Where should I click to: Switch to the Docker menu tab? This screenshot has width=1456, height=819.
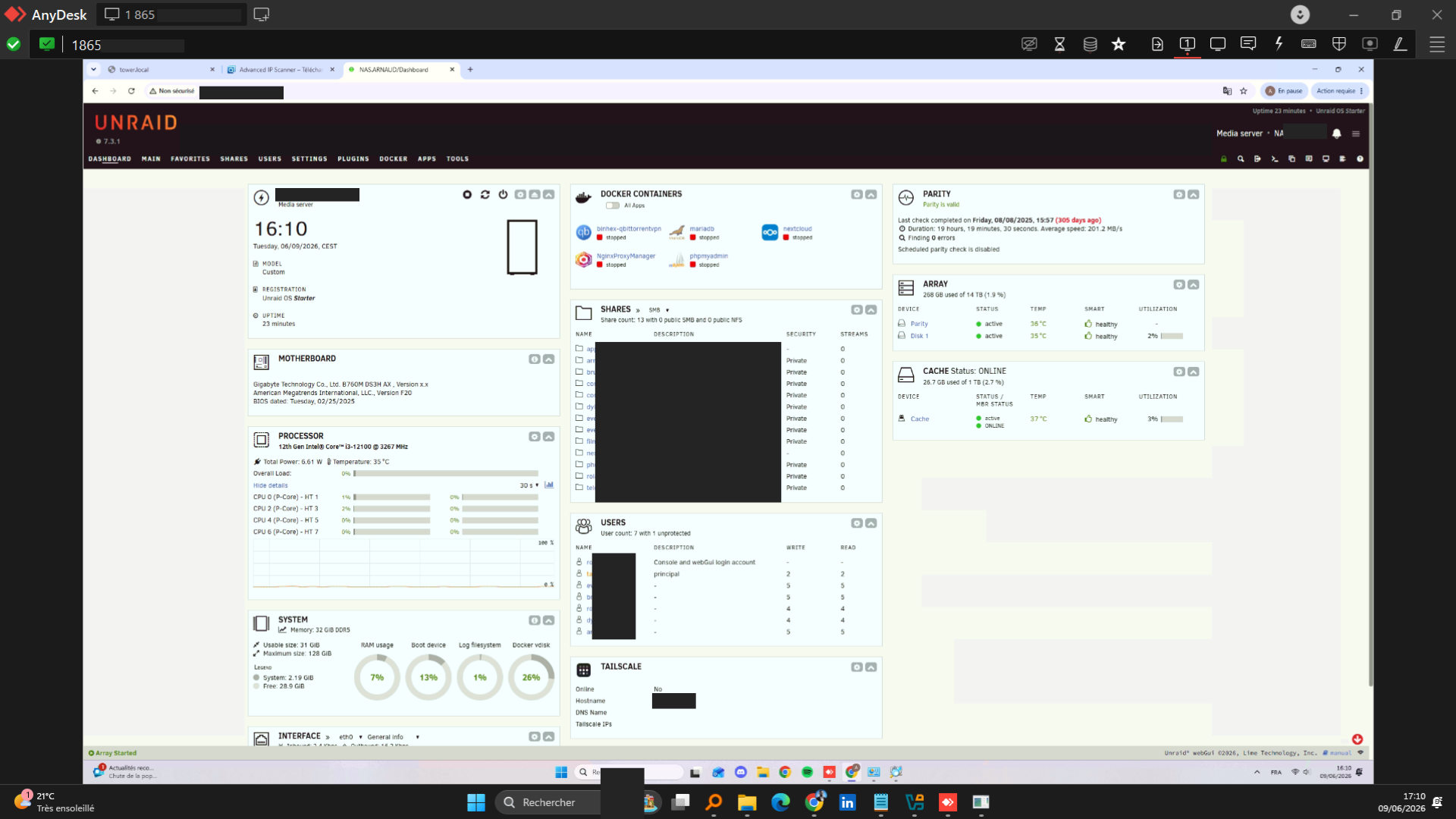tap(394, 159)
